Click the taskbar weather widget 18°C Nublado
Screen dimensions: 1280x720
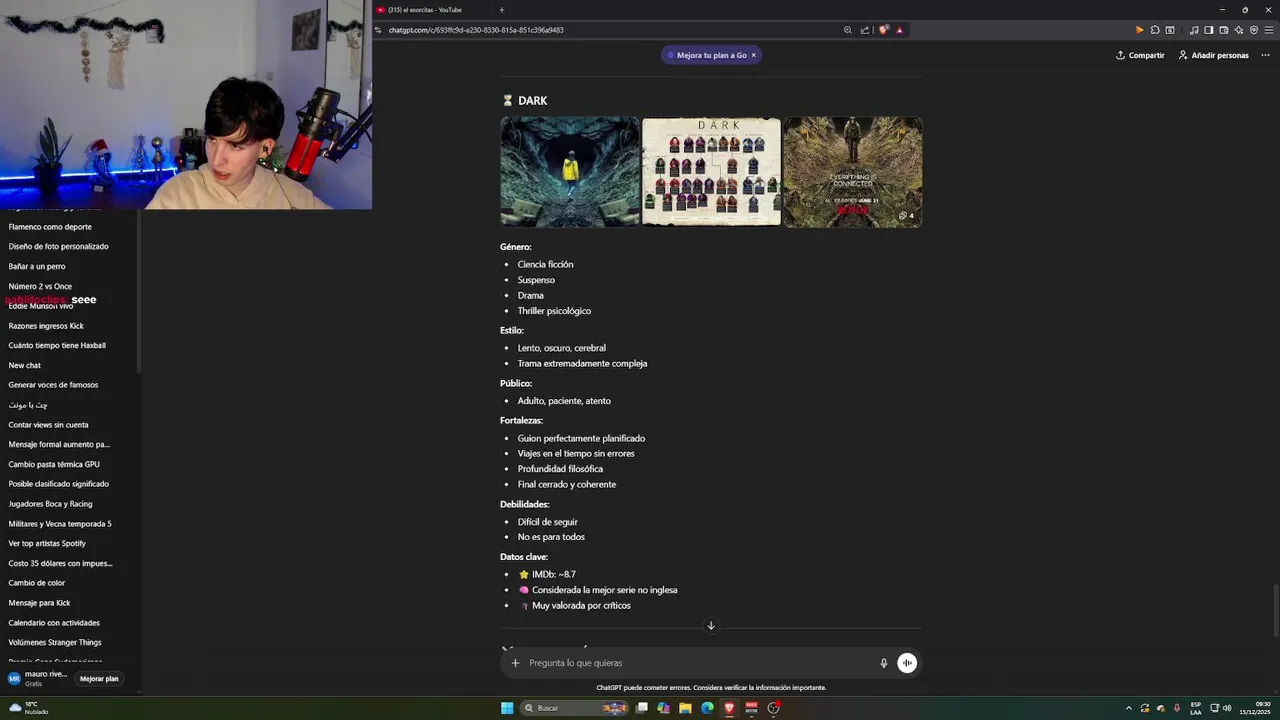[28, 708]
